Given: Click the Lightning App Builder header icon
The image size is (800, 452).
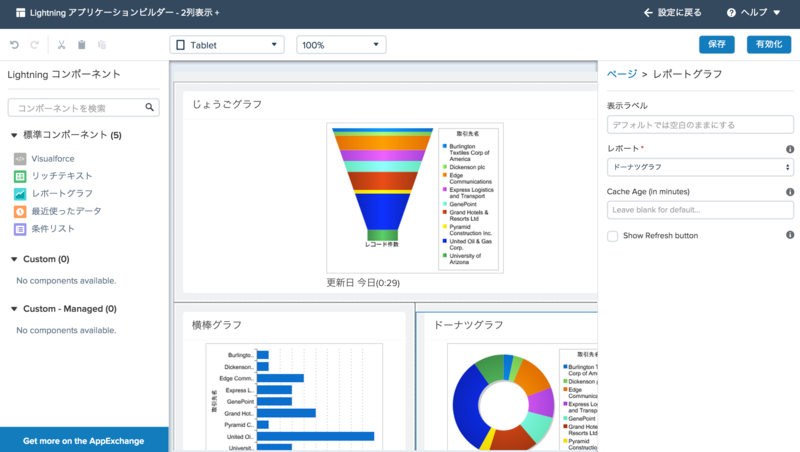Looking at the screenshot, I should click(x=20, y=13).
